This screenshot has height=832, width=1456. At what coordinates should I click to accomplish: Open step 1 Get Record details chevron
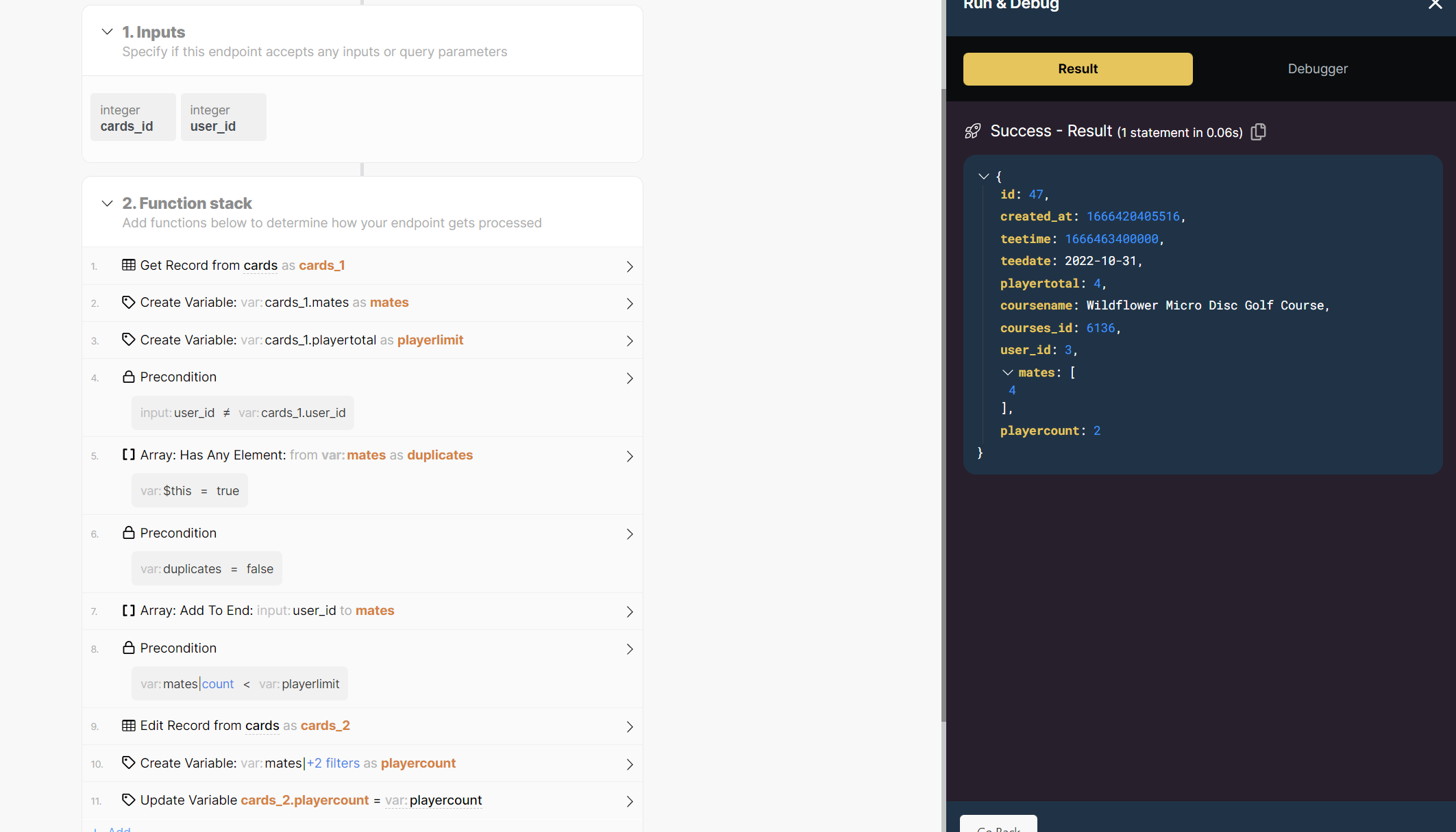point(630,266)
